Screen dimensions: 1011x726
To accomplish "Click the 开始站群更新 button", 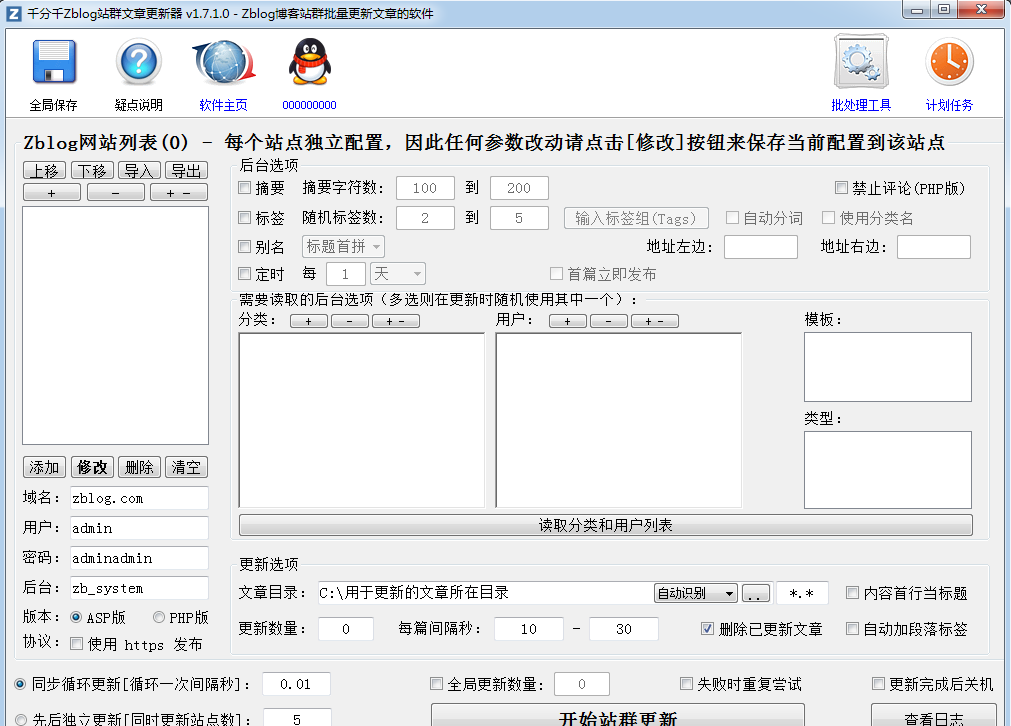I will point(618,716).
